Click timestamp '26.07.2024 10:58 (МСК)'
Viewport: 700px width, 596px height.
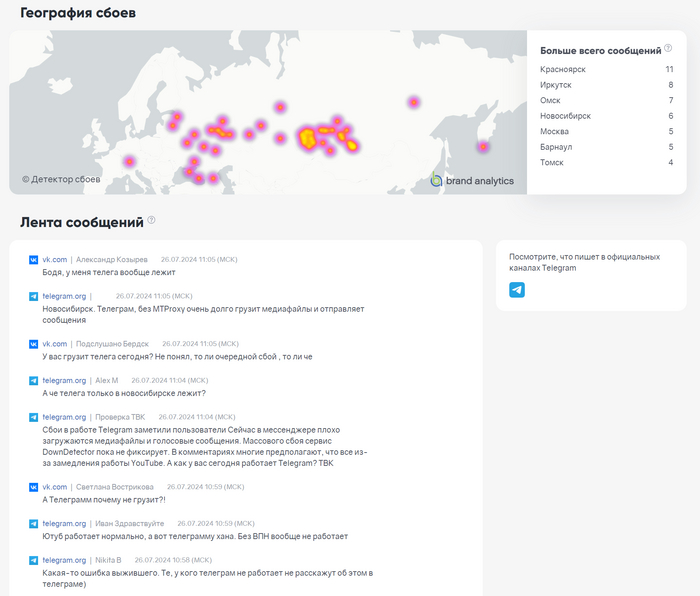click(x=173, y=560)
